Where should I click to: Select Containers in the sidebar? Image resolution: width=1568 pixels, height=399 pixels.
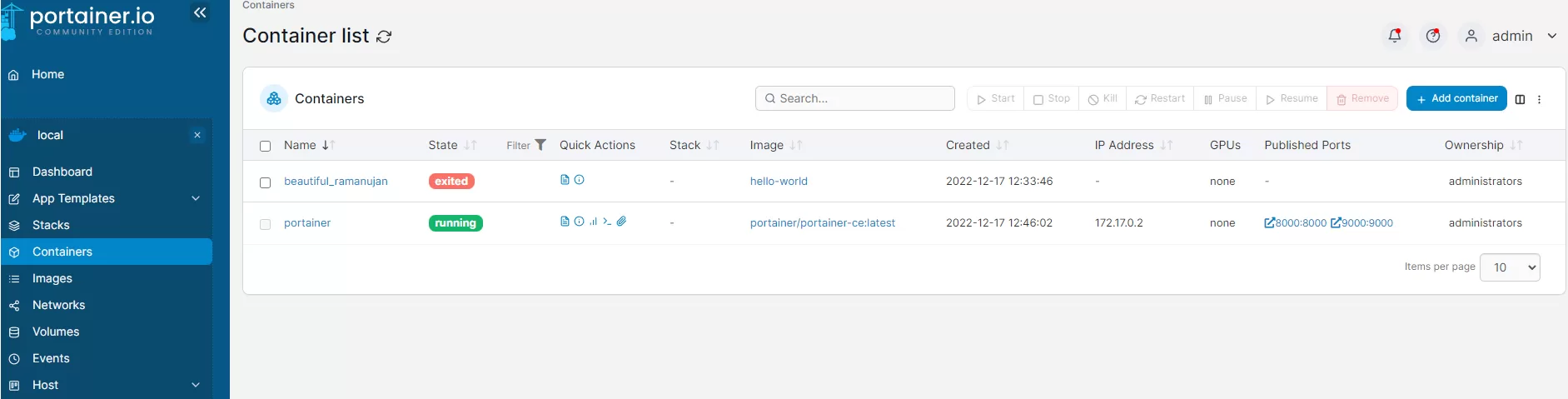coord(107,252)
